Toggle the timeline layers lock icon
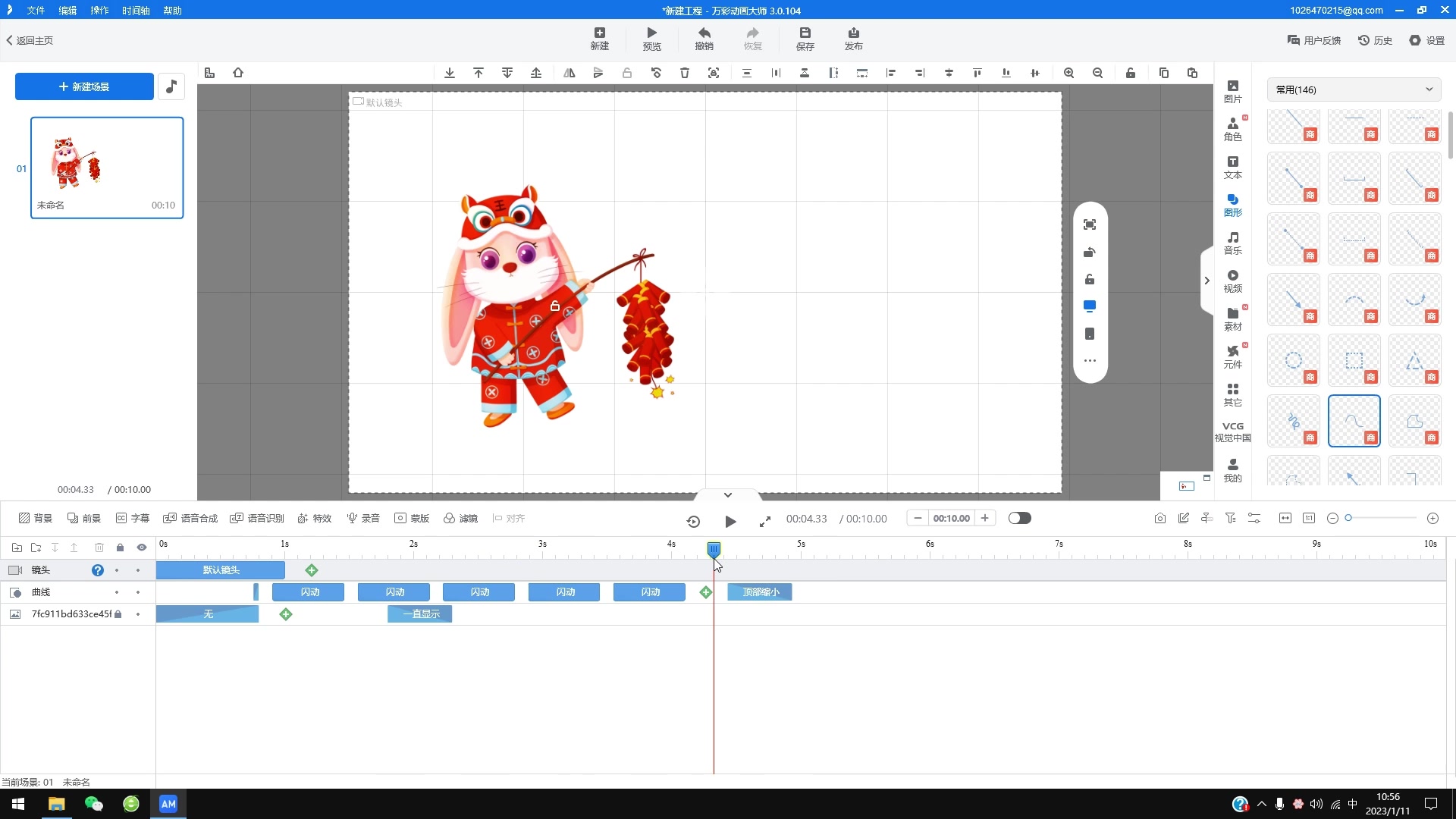 coord(120,547)
